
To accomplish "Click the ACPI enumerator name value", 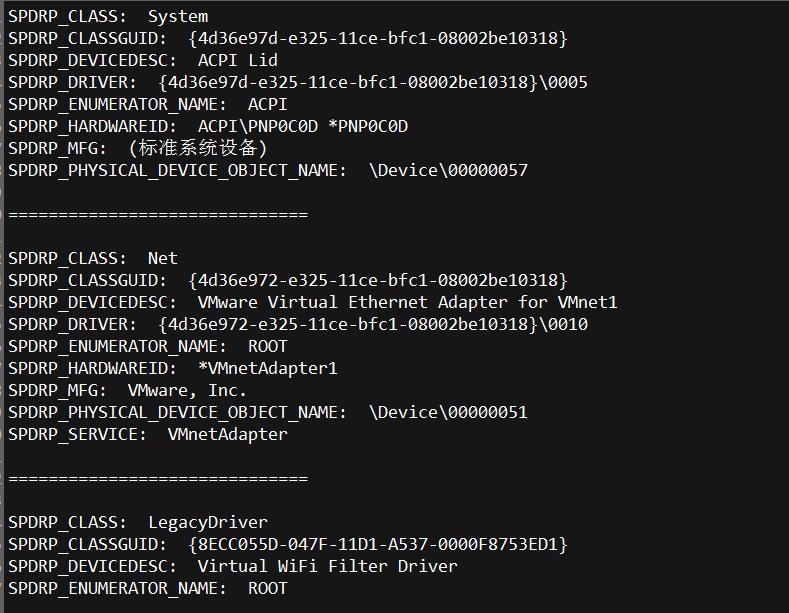I will (268, 105).
